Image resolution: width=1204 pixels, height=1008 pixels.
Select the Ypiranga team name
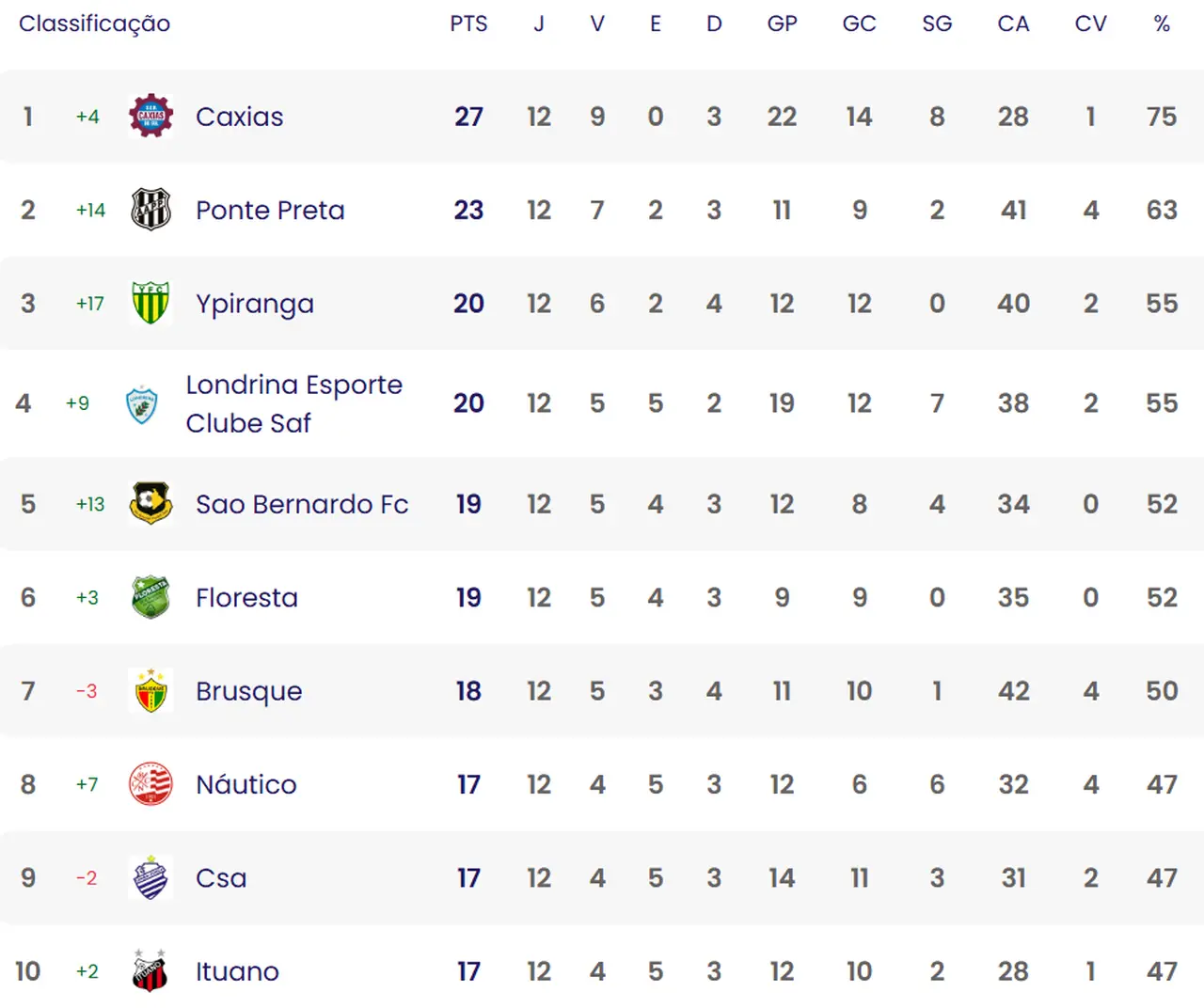tap(255, 304)
